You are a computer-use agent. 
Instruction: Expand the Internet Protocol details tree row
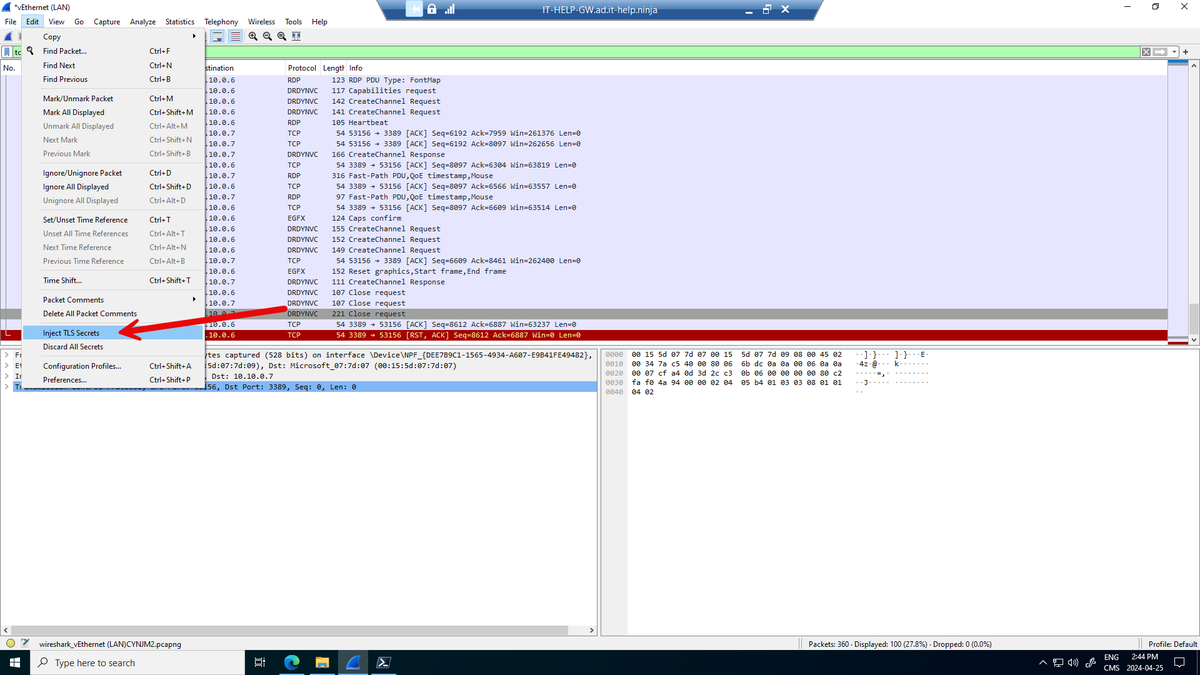(x=7, y=376)
